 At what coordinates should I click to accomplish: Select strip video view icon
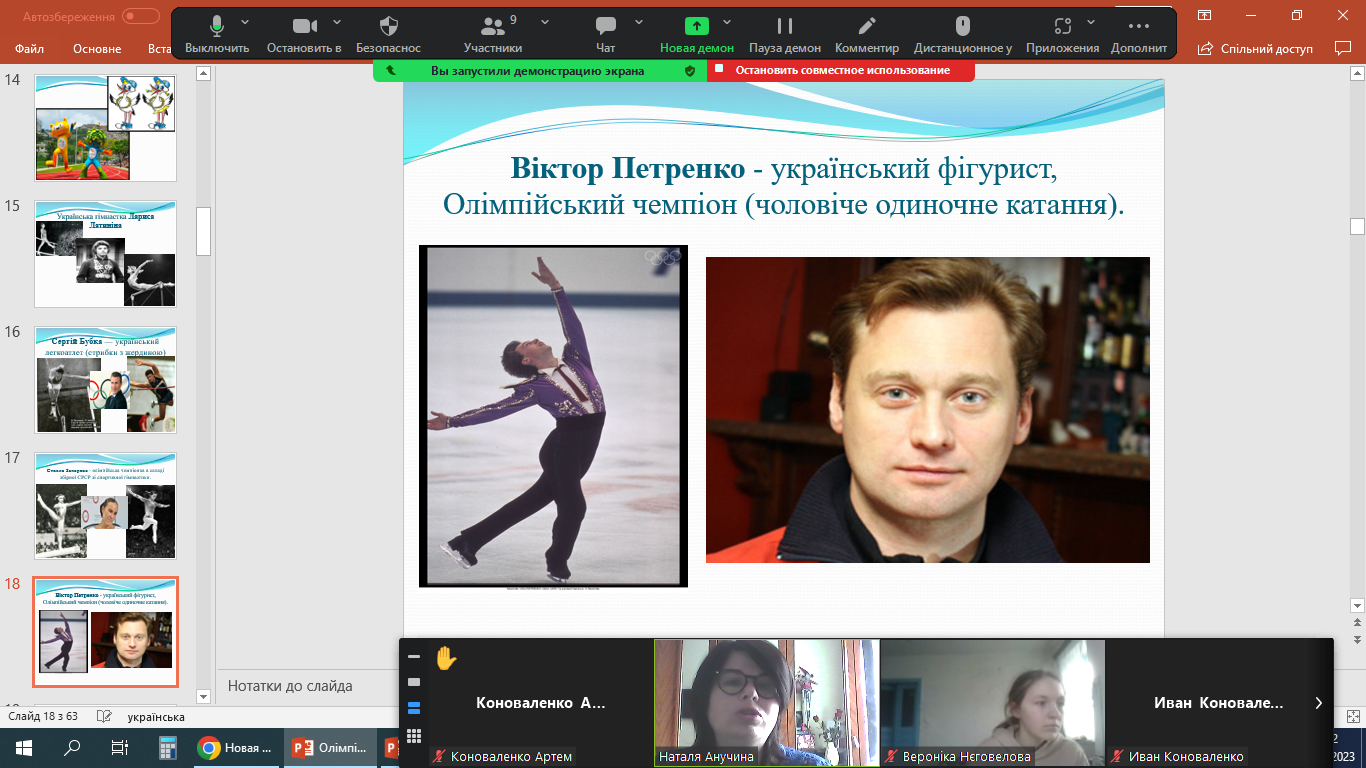pyautogui.click(x=414, y=708)
